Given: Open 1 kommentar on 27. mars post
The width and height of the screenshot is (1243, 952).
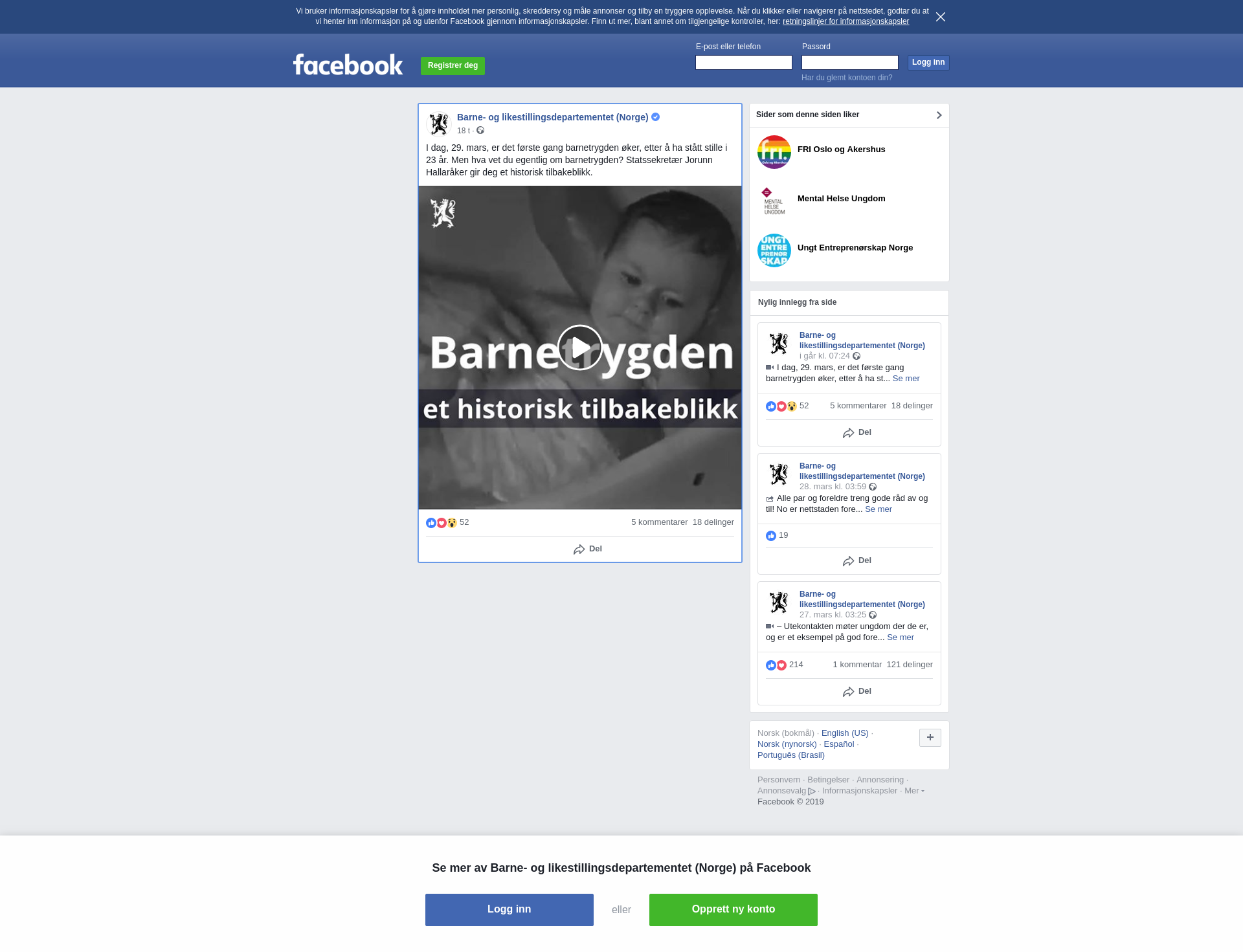Looking at the screenshot, I should coord(857,665).
